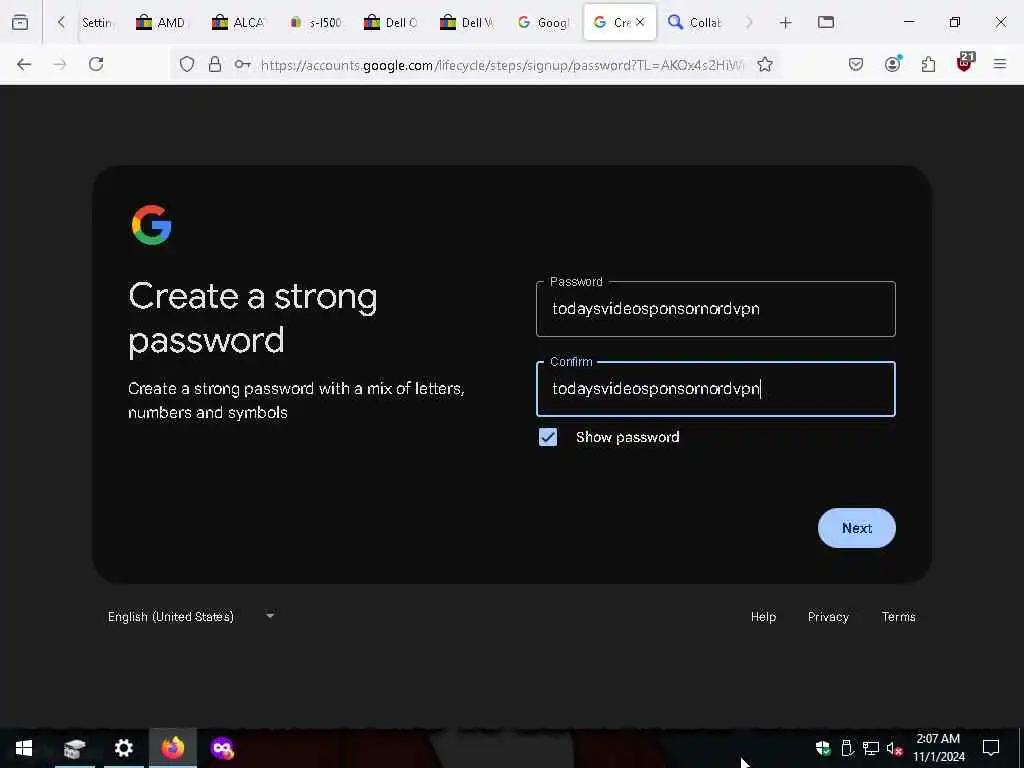Click the muted volume tray icon
The width and height of the screenshot is (1024, 768).
[x=895, y=749]
